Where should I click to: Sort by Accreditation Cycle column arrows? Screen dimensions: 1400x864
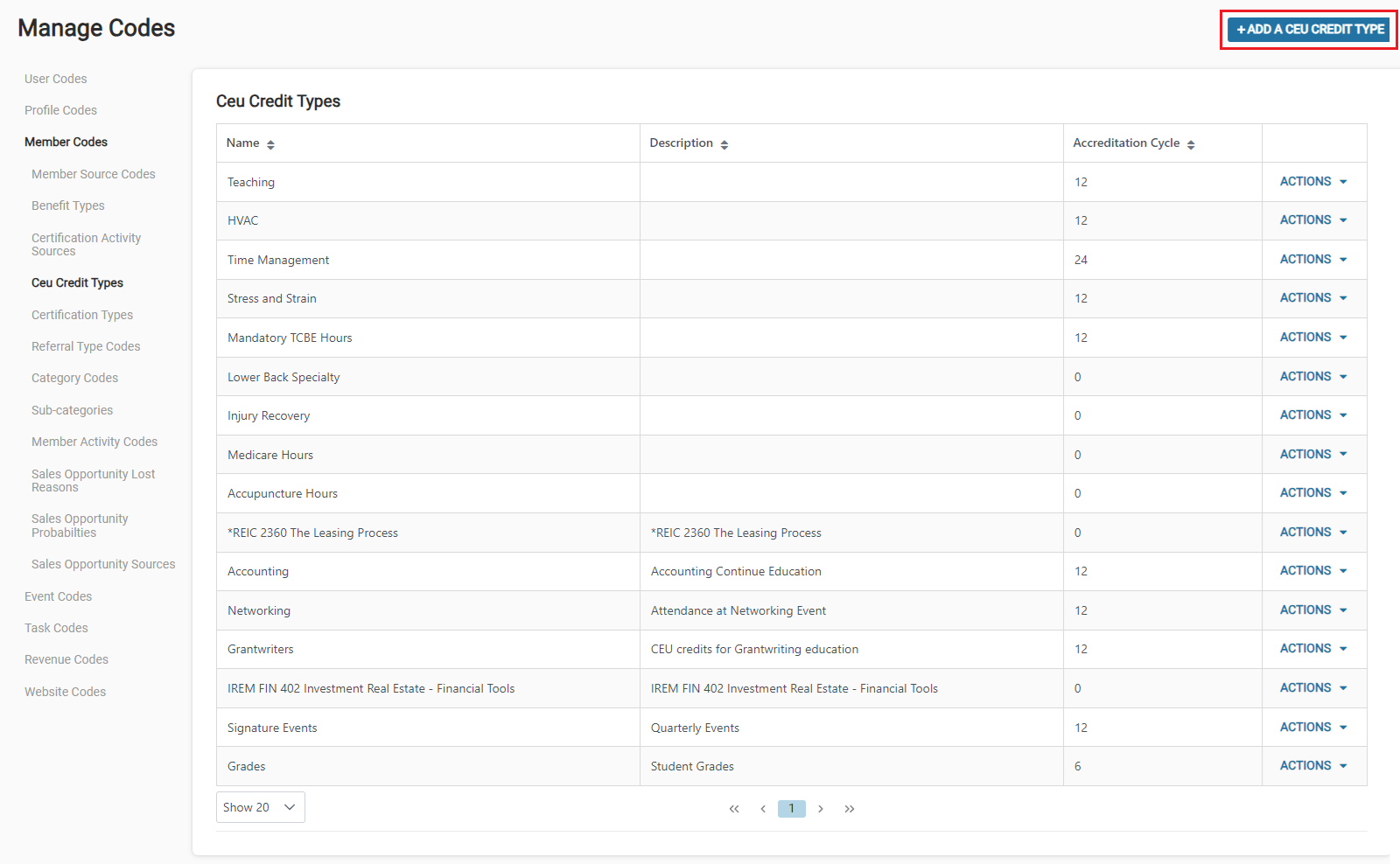pos(1191,145)
